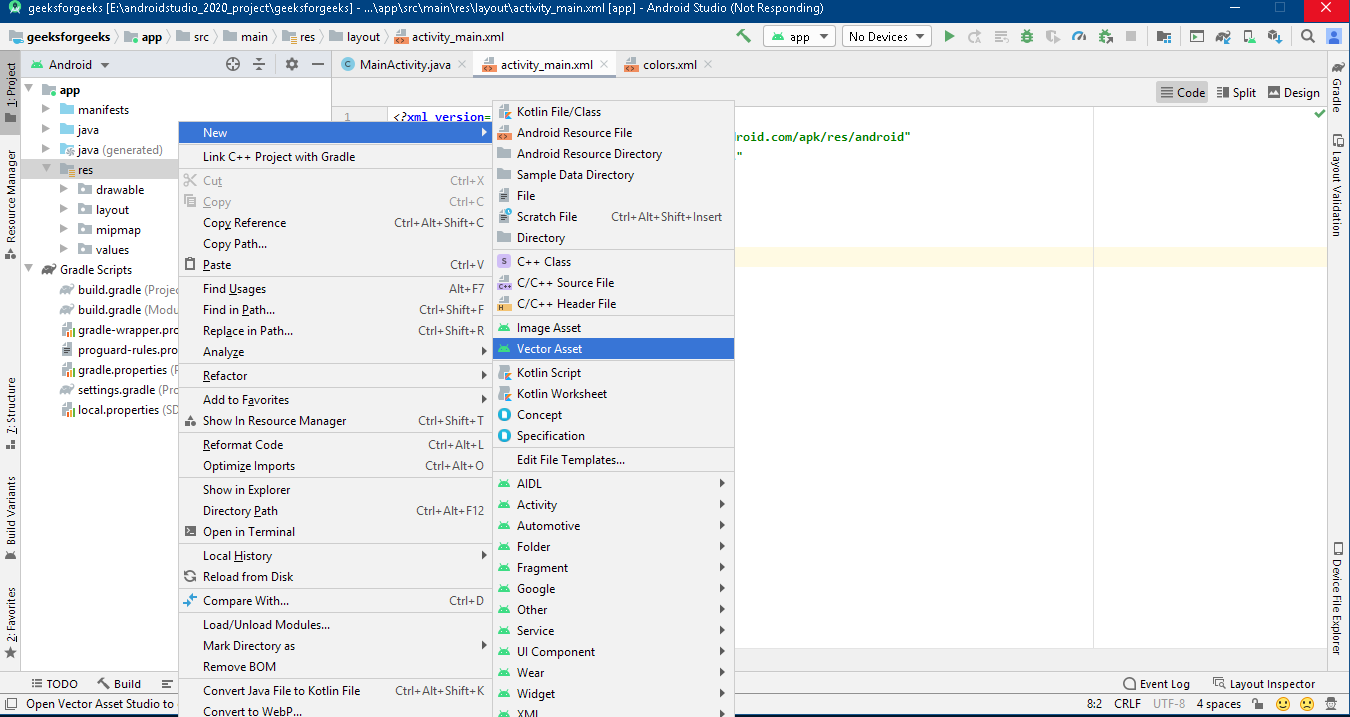
Task: Open the Event Log button
Action: tap(1156, 684)
